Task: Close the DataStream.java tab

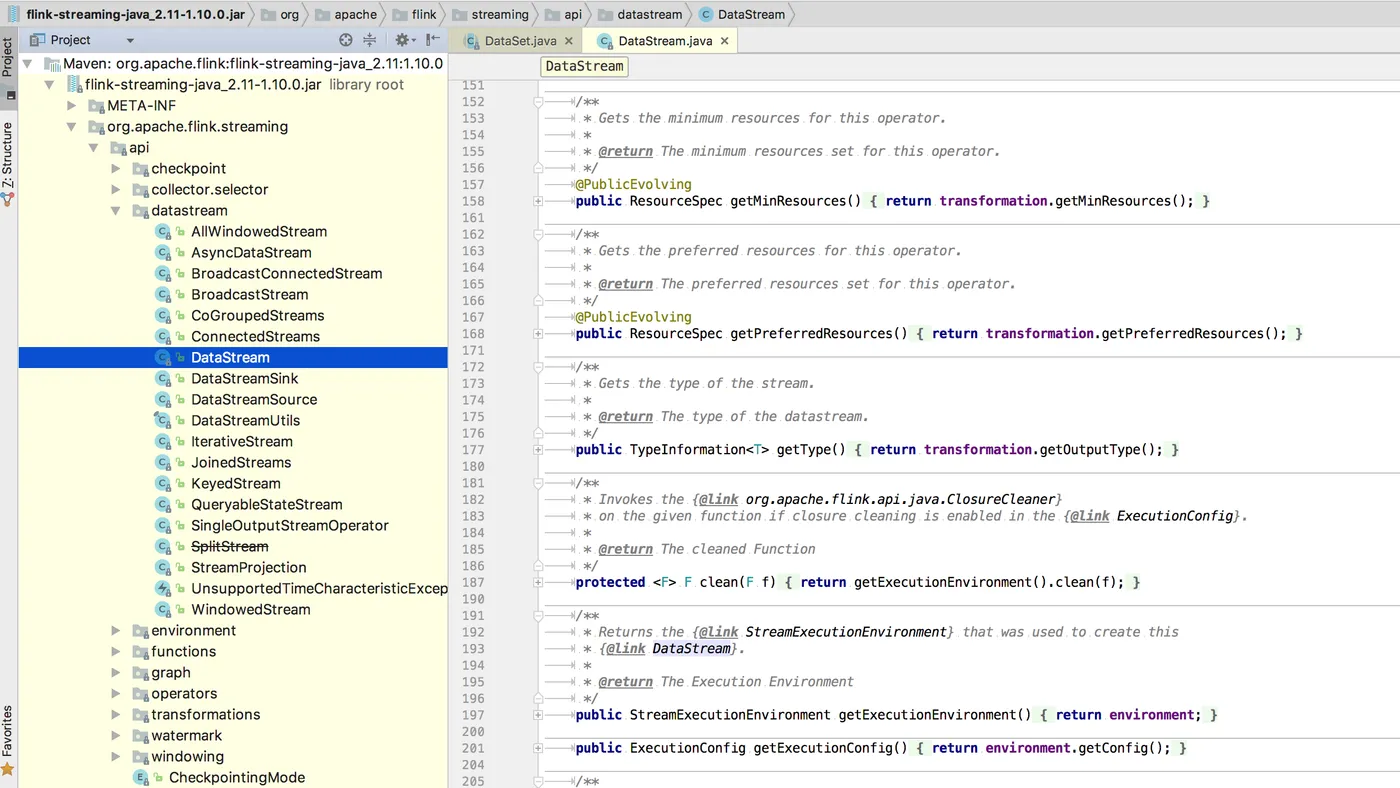Action: (725, 41)
